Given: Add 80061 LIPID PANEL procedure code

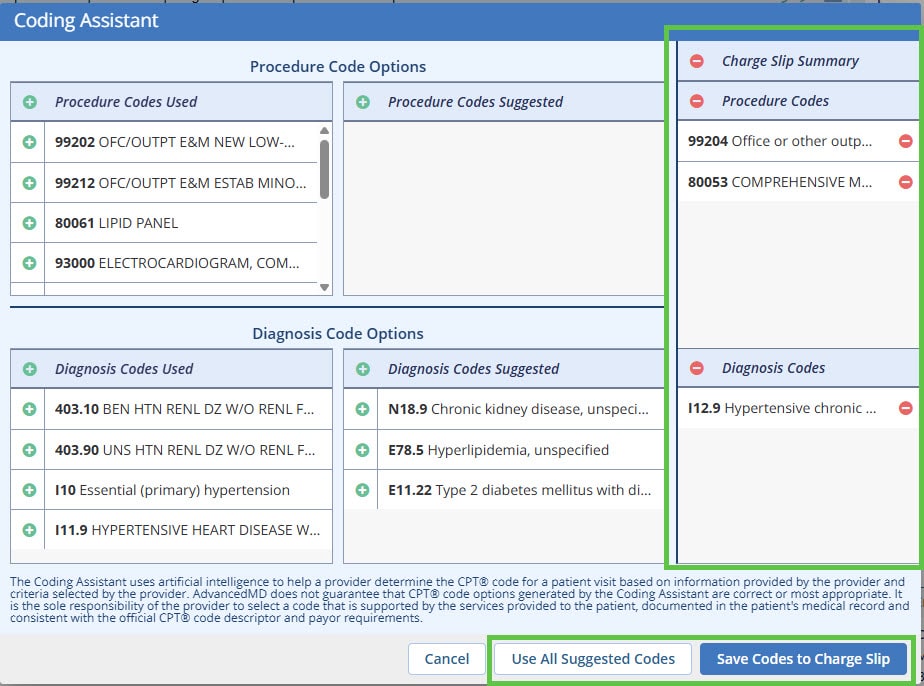Looking at the screenshot, I should pos(29,223).
